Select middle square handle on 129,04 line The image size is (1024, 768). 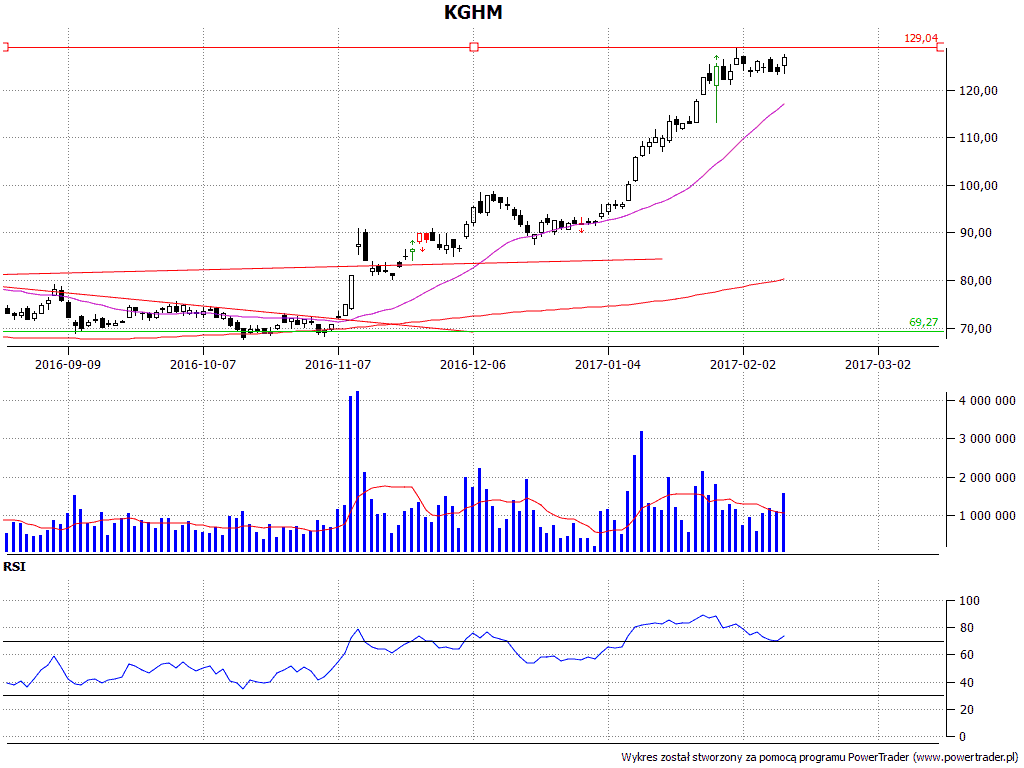(x=474, y=47)
